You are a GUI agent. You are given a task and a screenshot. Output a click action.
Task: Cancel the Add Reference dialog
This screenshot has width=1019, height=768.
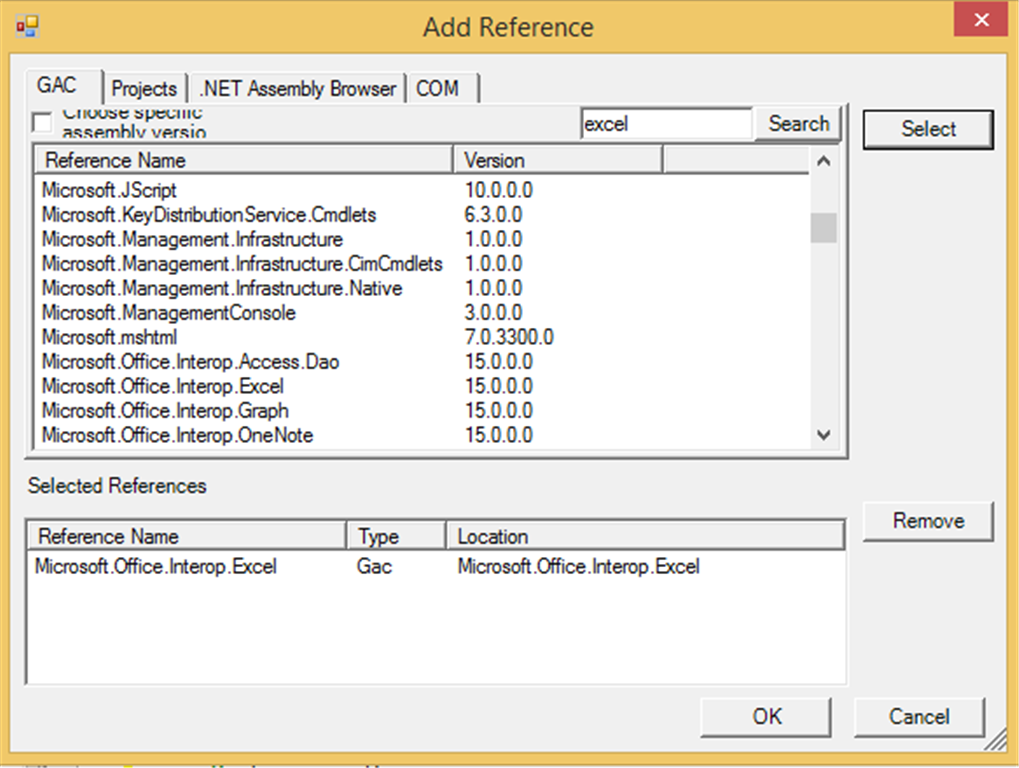click(x=919, y=717)
